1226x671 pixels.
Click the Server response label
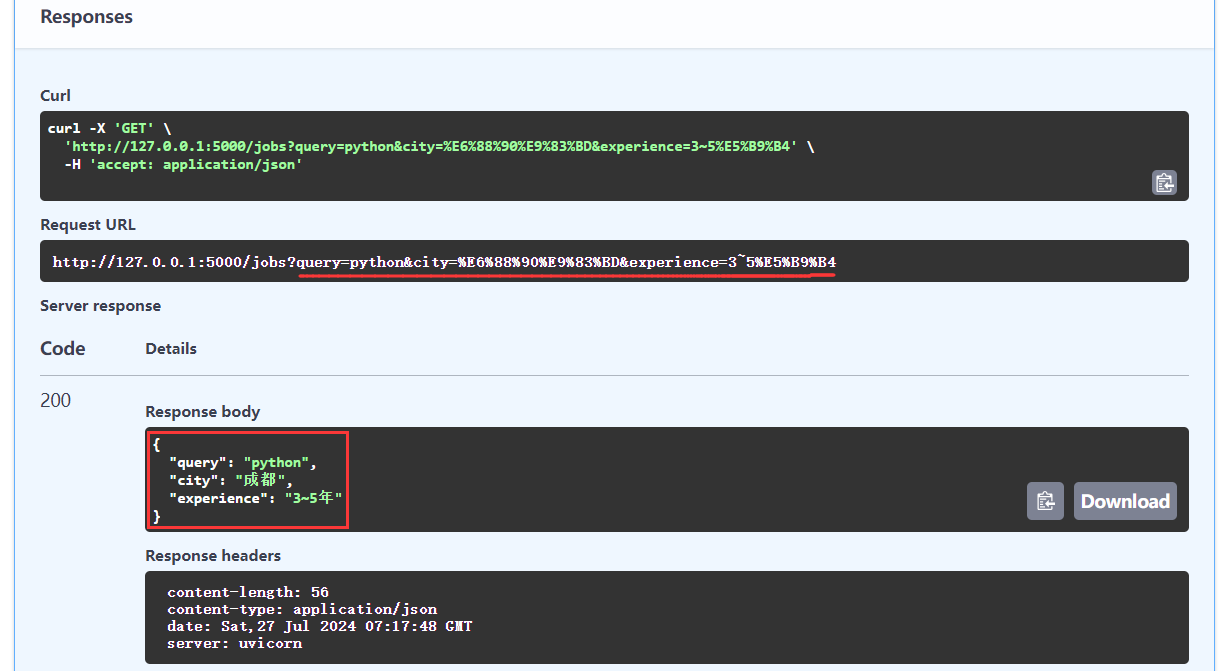100,305
